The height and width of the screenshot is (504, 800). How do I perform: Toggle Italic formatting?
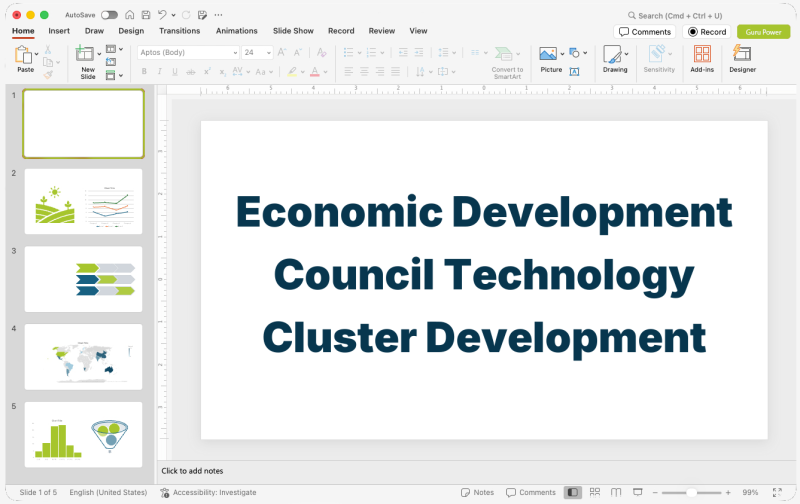click(x=160, y=72)
